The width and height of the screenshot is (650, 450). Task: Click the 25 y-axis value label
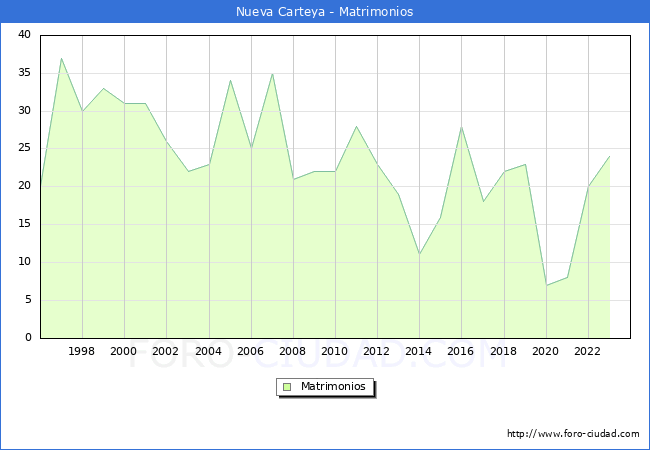pyautogui.click(x=24, y=149)
